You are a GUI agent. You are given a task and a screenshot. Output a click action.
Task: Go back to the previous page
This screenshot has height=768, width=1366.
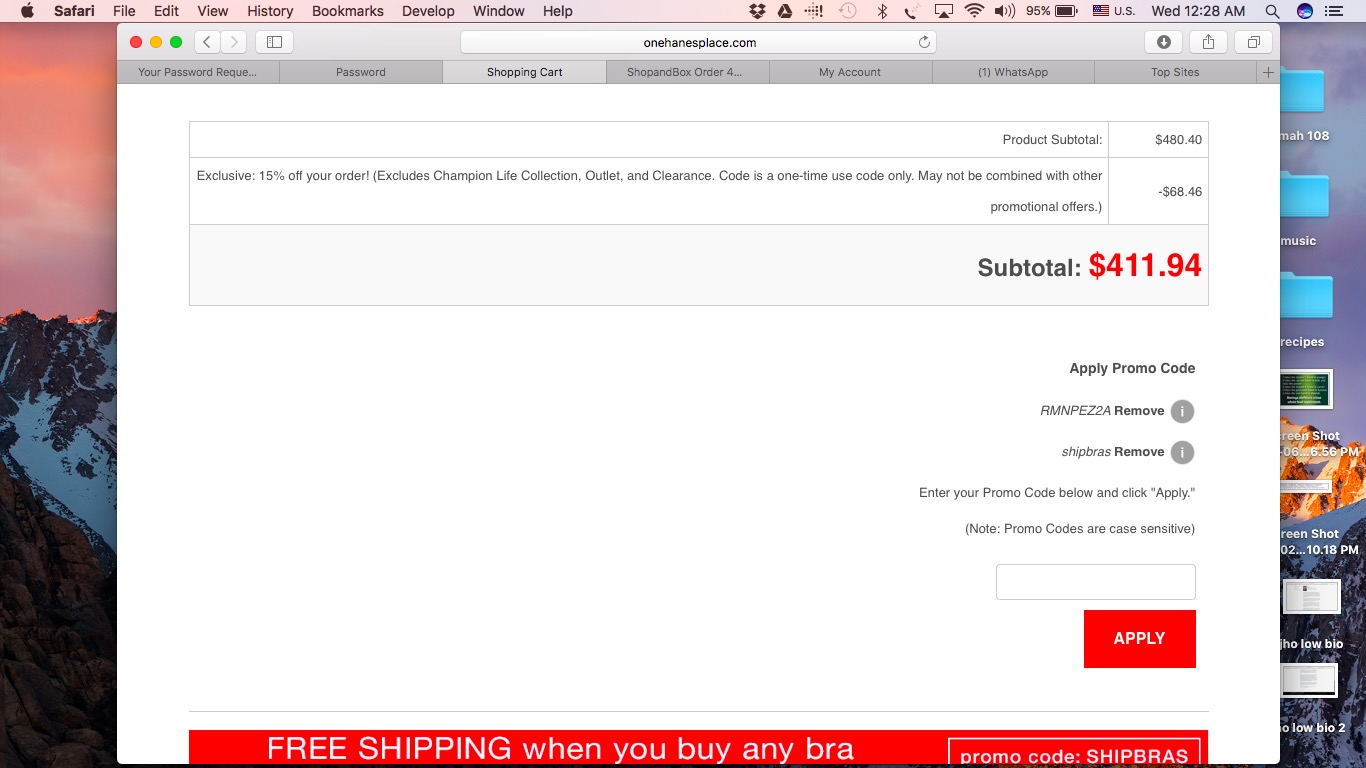[x=207, y=42]
